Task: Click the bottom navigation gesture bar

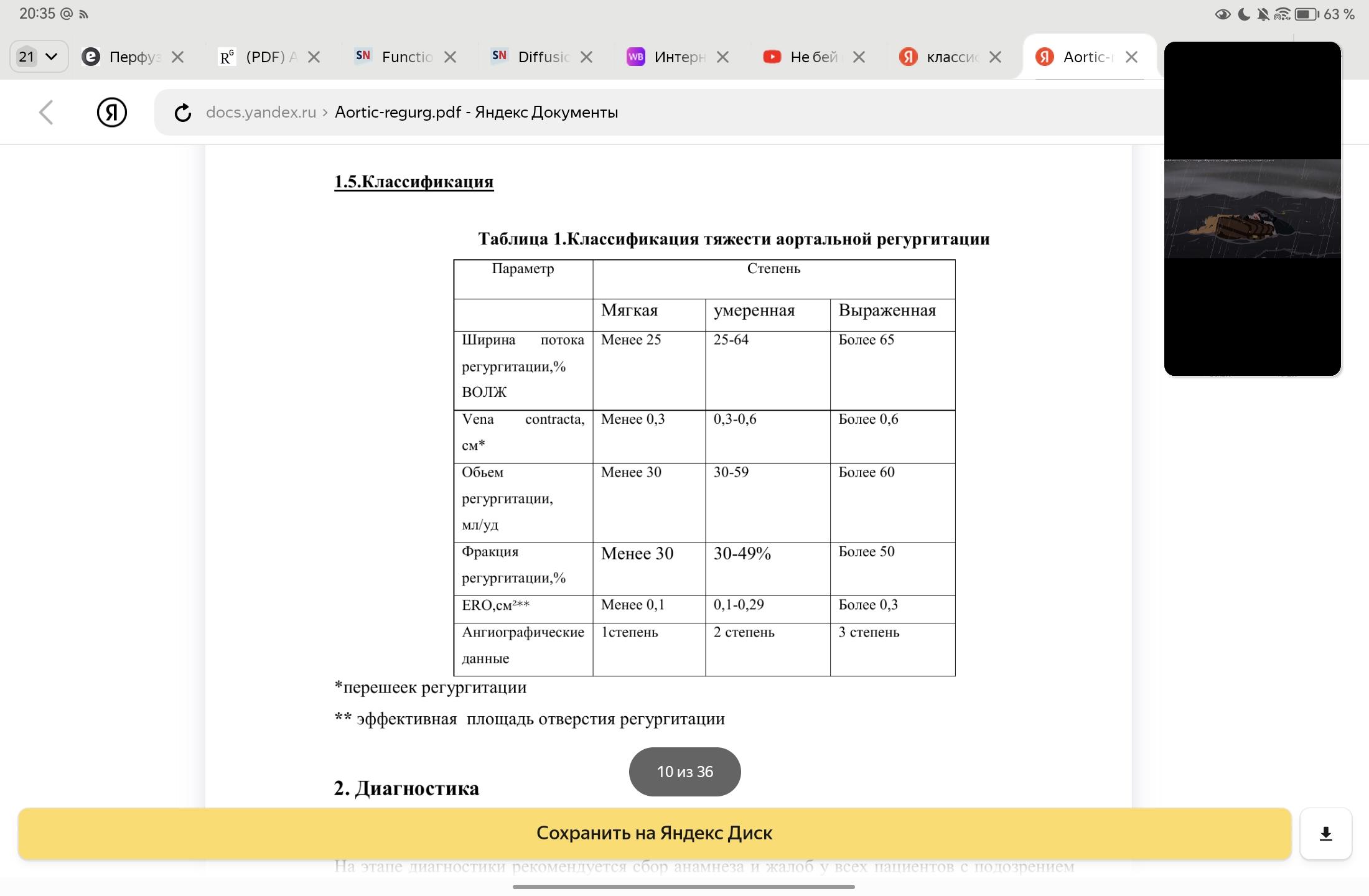Action: (684, 887)
